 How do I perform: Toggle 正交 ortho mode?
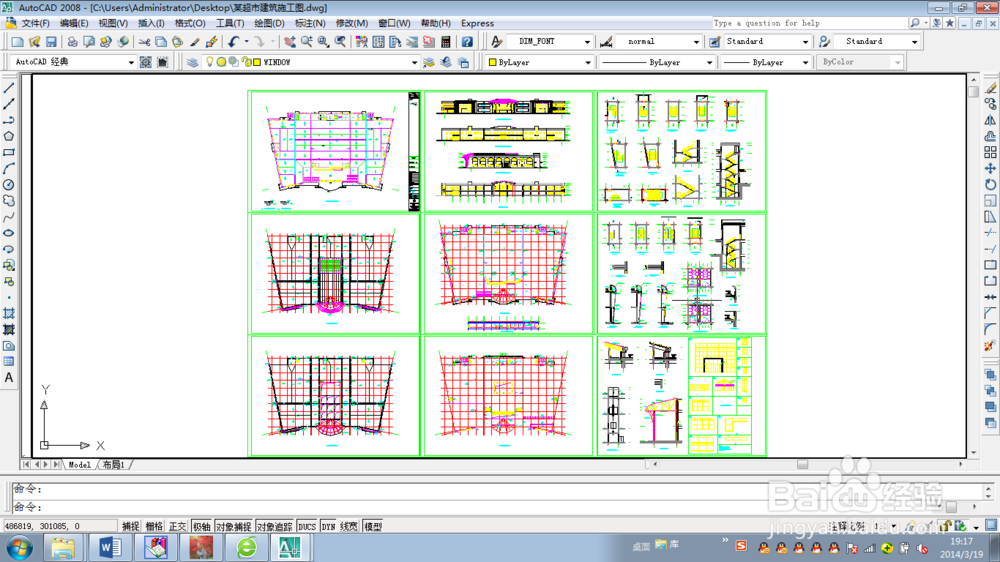point(177,526)
